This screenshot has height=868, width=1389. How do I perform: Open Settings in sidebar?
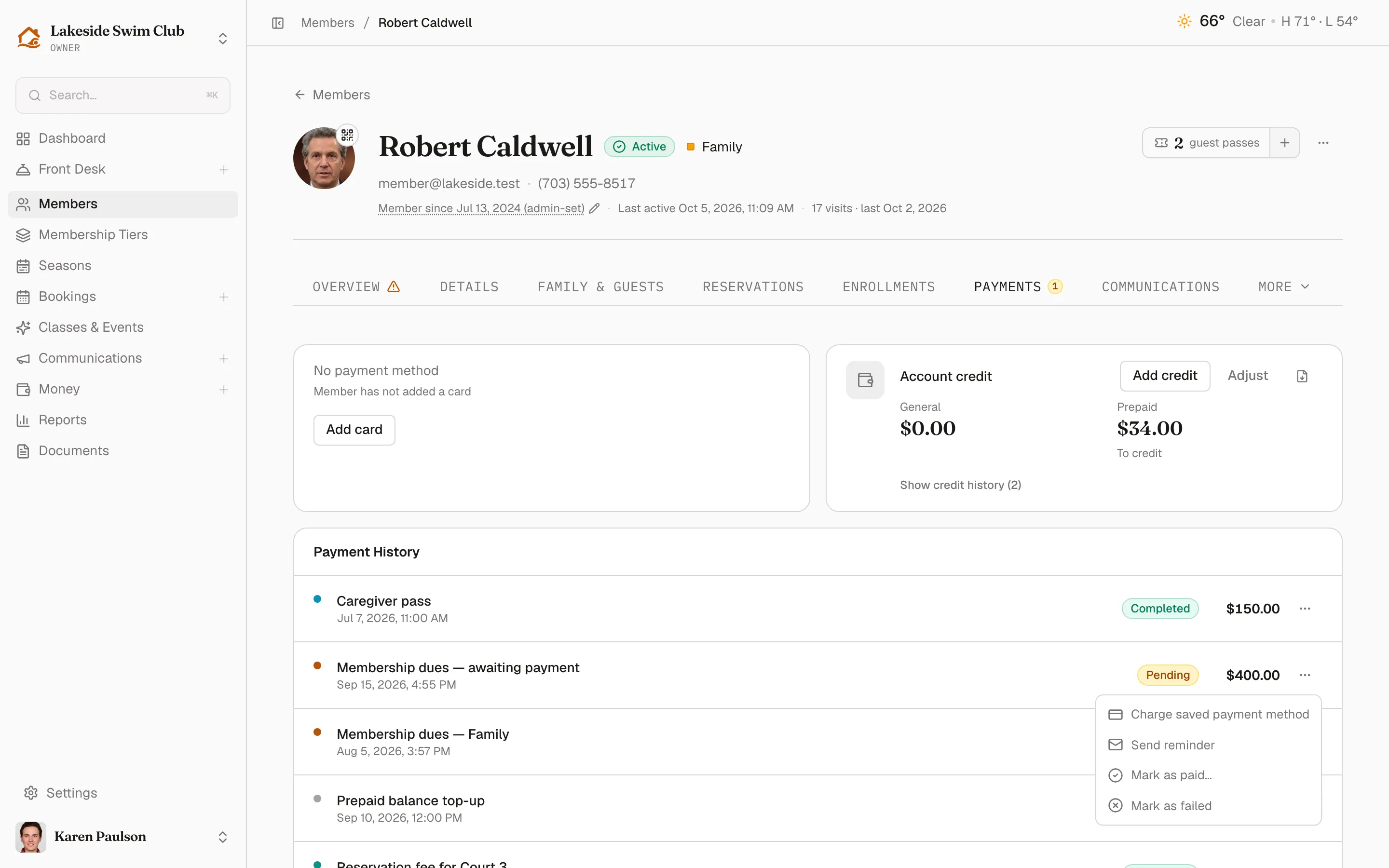[123, 793]
